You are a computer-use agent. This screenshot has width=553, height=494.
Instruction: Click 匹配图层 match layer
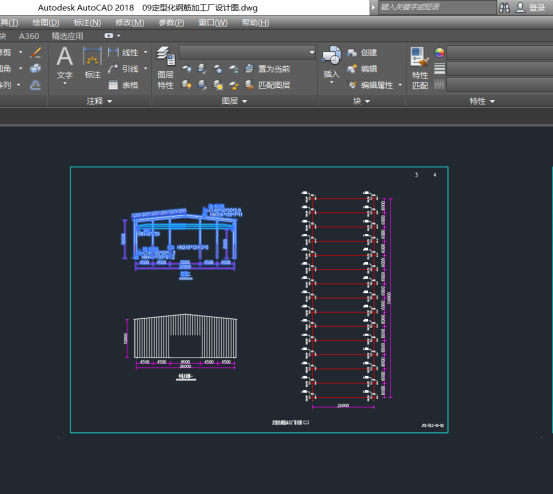268,85
